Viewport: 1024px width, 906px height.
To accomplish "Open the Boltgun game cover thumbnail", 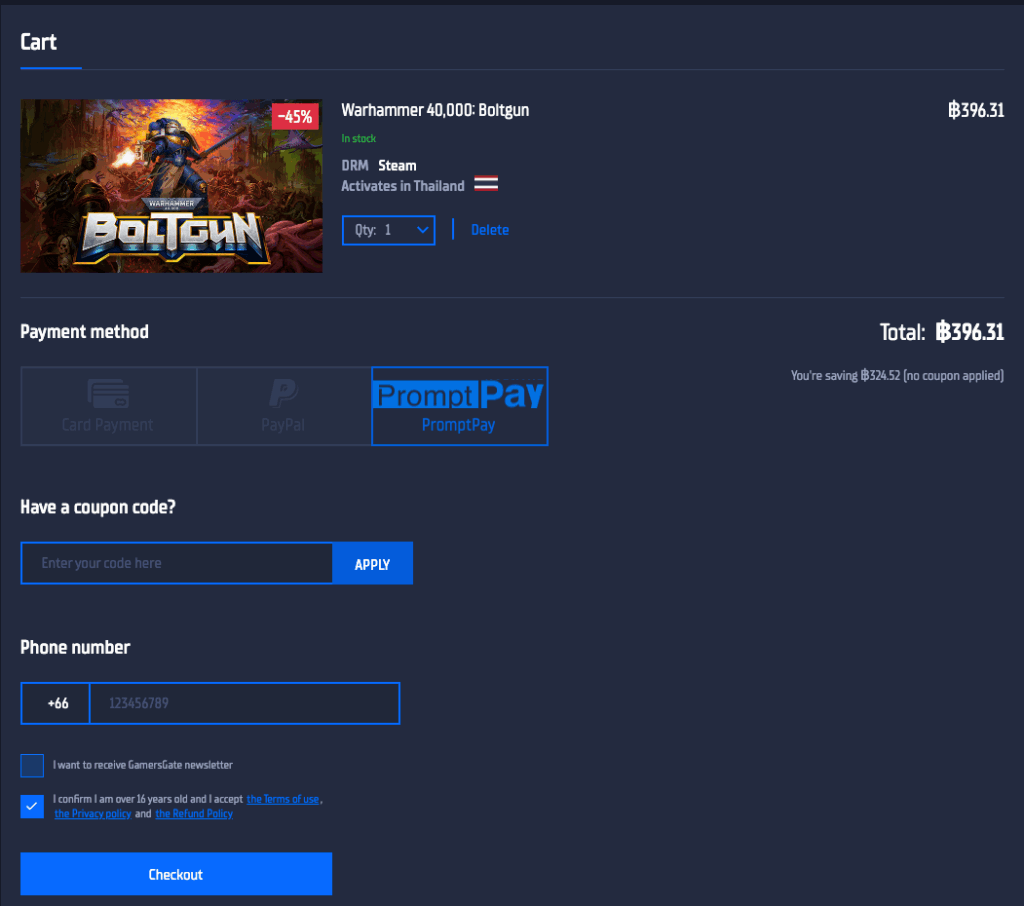I will pos(171,186).
